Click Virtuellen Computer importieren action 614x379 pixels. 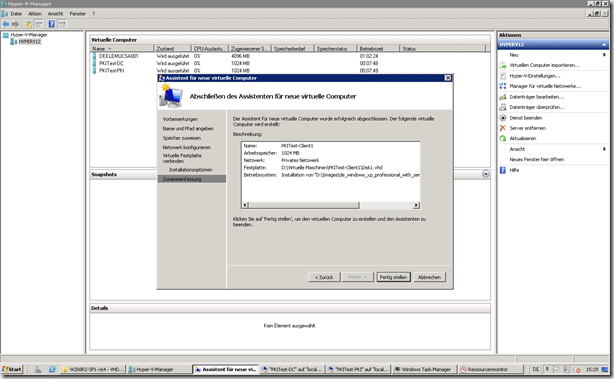pos(544,65)
